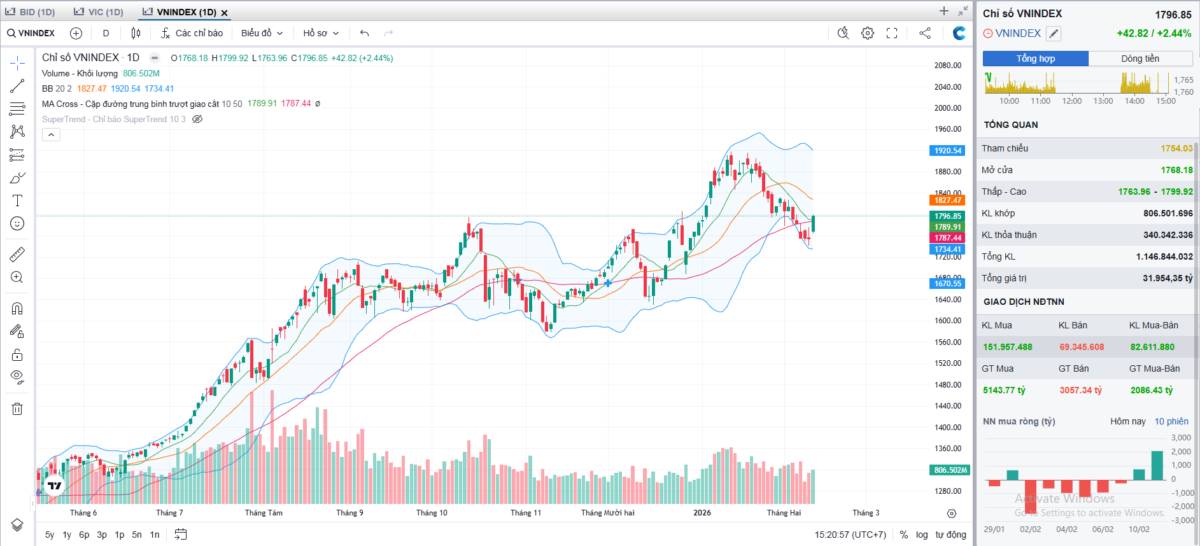Select the brush drawing tool
The image size is (1200, 546).
(x=17, y=178)
